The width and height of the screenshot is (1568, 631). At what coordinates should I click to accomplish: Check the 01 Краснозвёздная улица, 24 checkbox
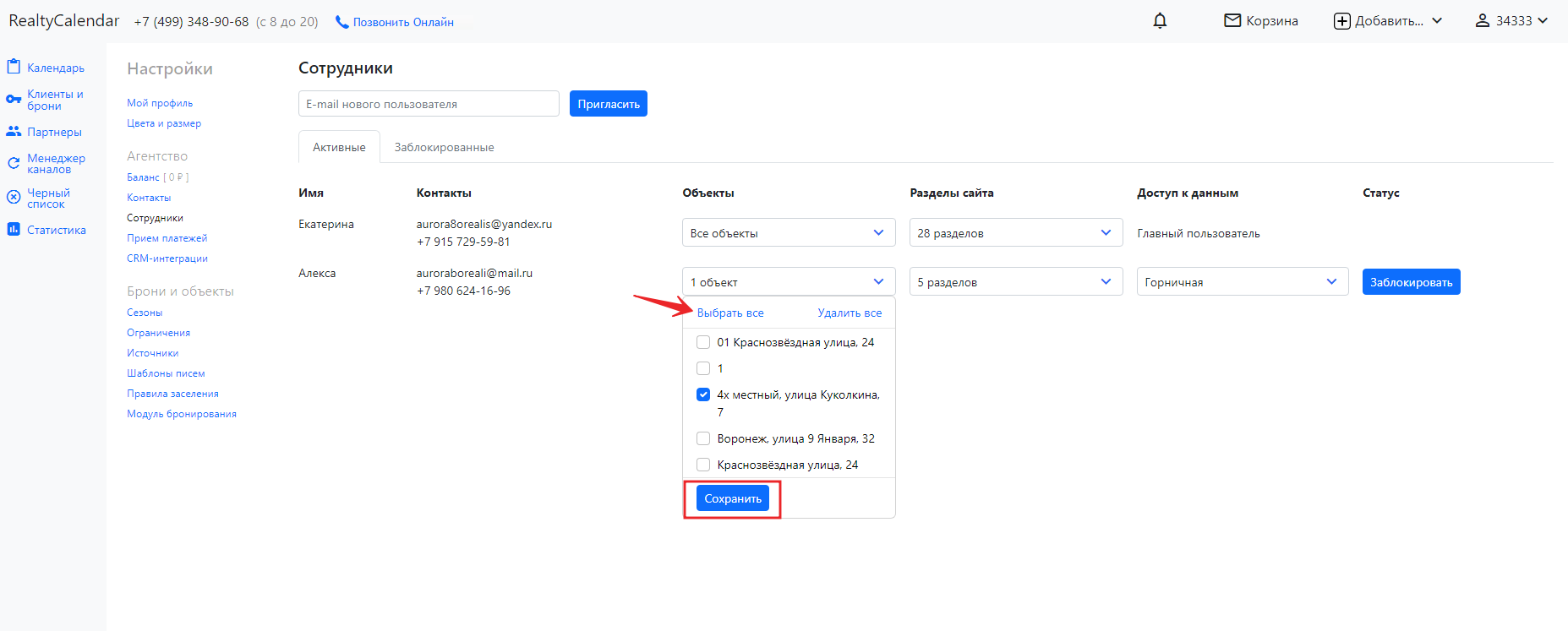coord(703,342)
